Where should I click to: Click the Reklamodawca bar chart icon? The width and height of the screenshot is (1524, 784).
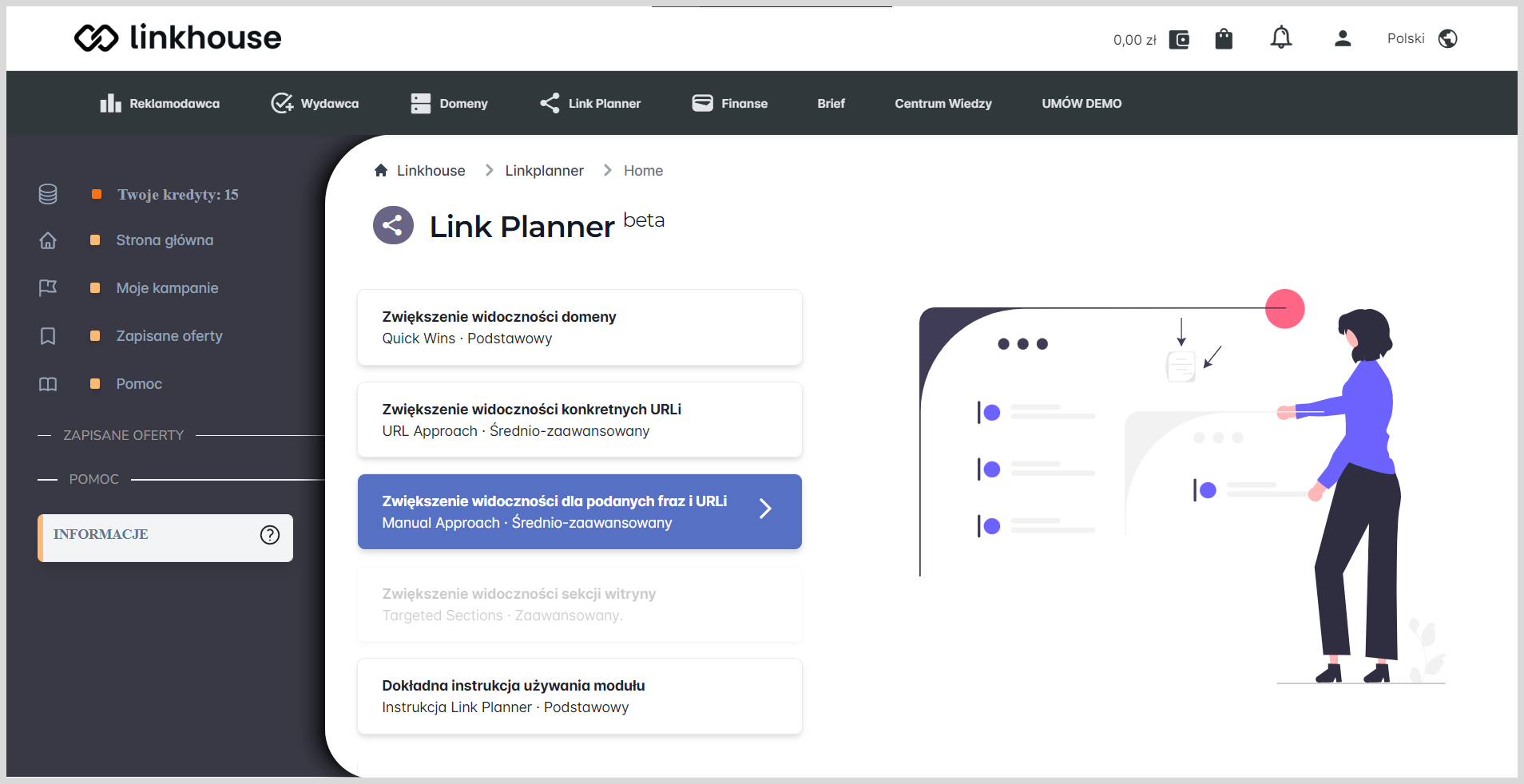tap(110, 103)
